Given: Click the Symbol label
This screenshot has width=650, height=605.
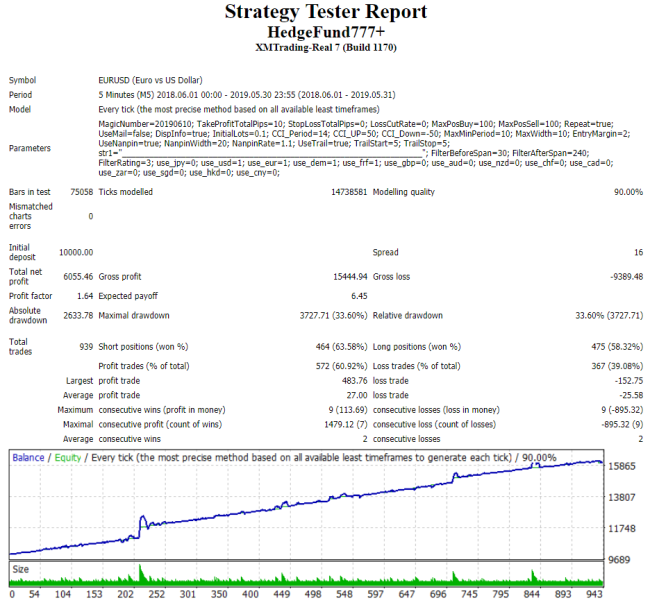Looking at the screenshot, I should 22,80.
